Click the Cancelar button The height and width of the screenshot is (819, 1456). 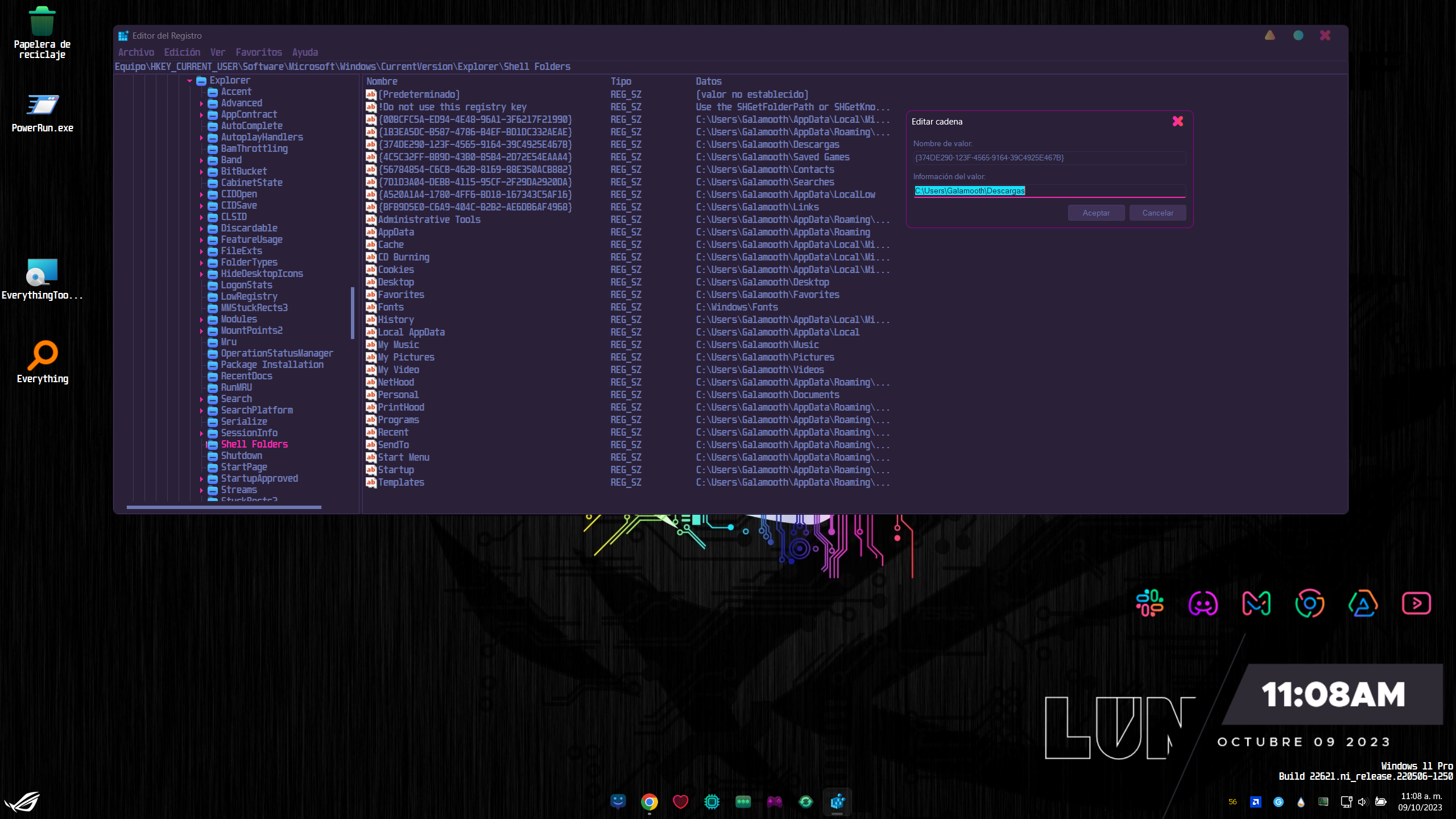click(1157, 212)
